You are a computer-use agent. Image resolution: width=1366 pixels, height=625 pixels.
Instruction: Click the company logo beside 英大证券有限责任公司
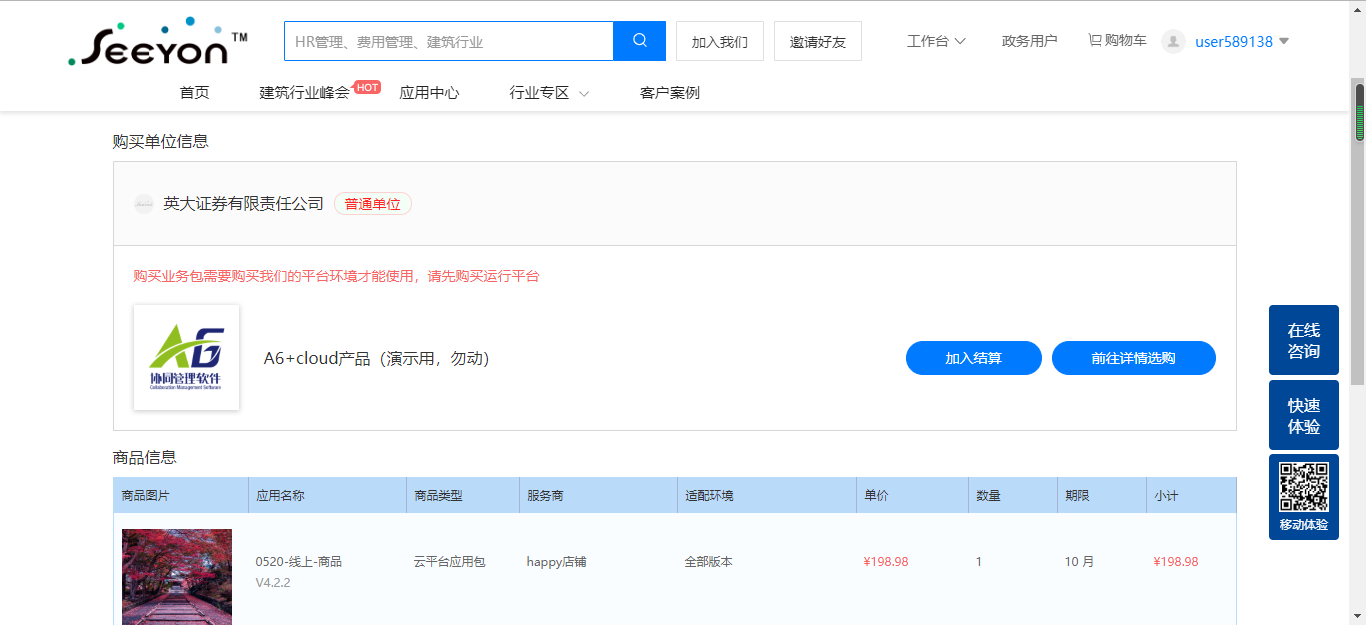tap(144, 204)
